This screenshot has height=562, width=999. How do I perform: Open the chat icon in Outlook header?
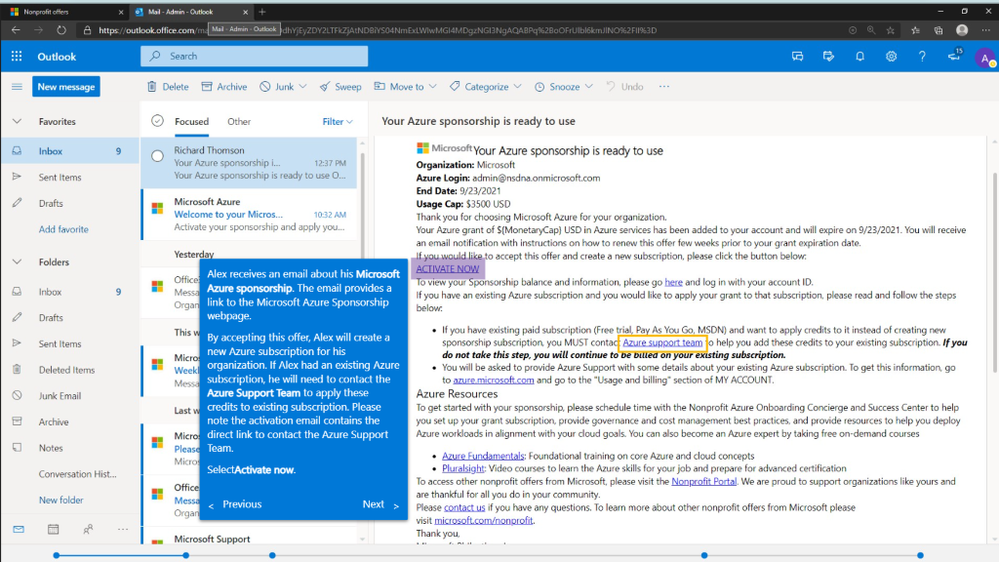[x=797, y=56]
